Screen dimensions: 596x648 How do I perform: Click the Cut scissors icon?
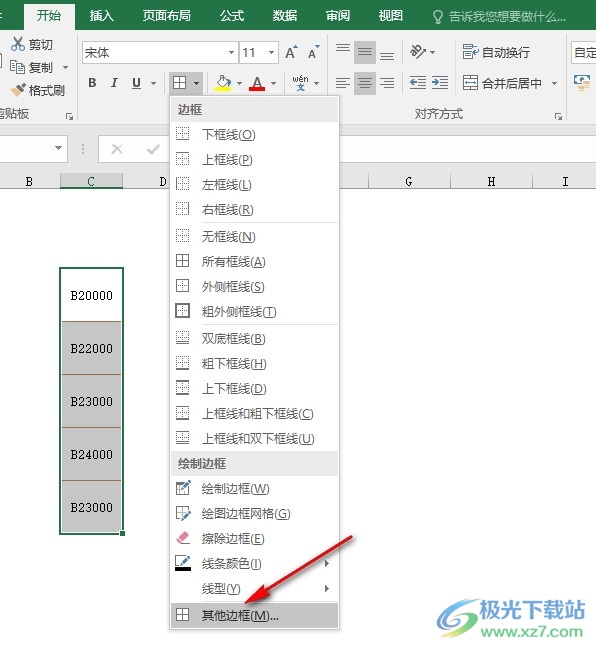(x=18, y=44)
